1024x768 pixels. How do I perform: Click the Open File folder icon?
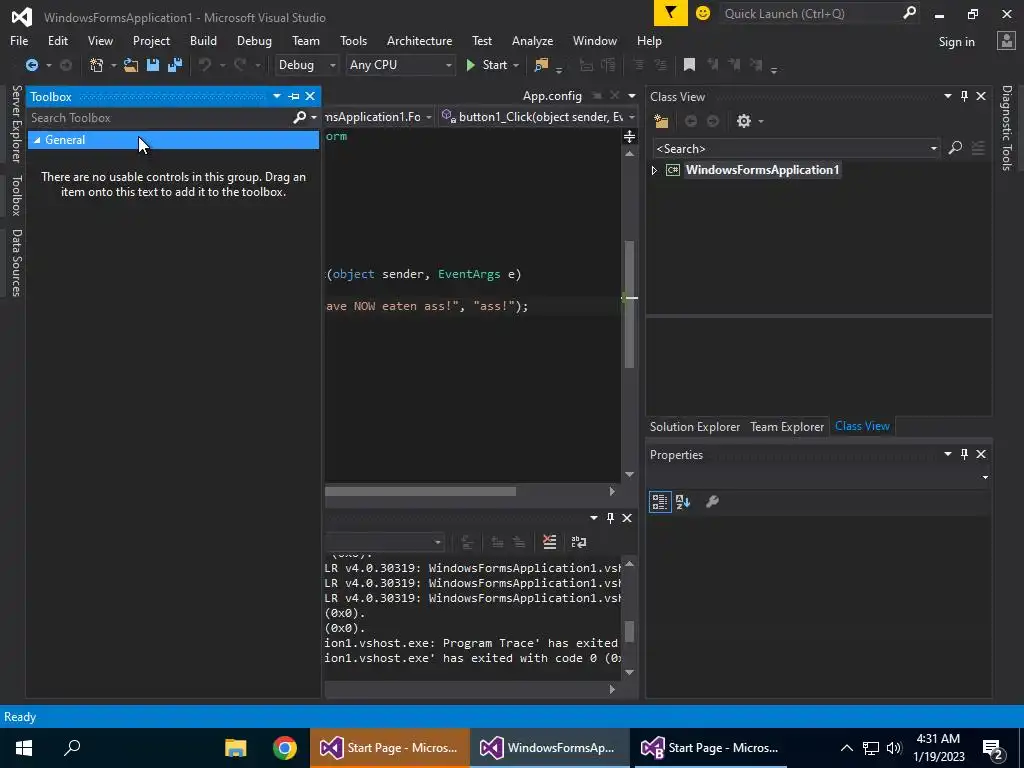(131, 65)
